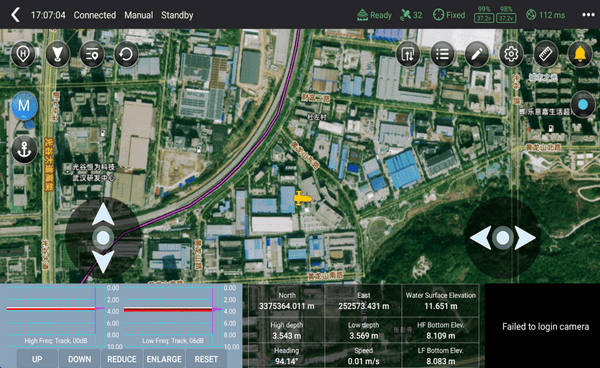This screenshot has height=368, width=600.
Task: Select the ruler measure tool
Action: tap(545, 54)
